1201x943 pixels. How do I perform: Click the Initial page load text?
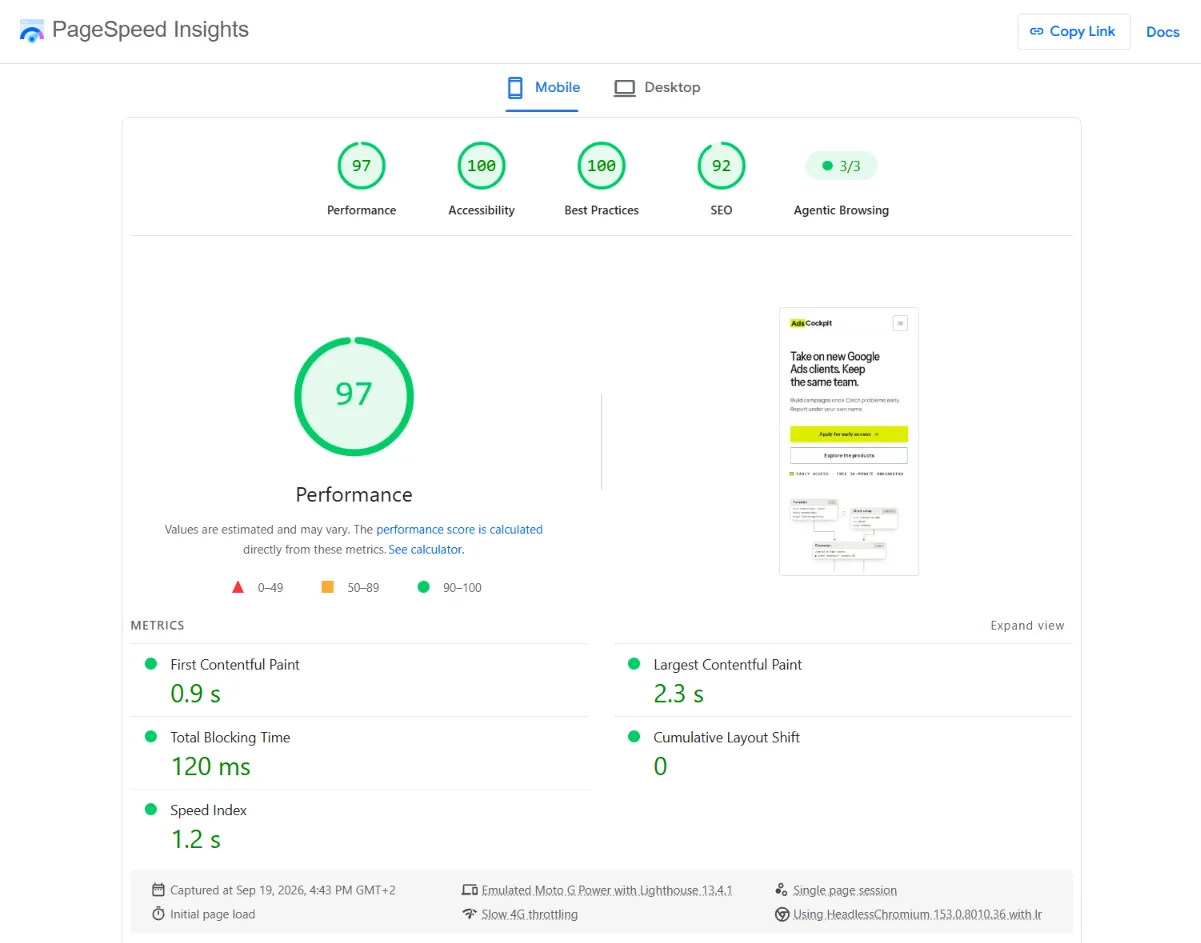[x=213, y=914]
